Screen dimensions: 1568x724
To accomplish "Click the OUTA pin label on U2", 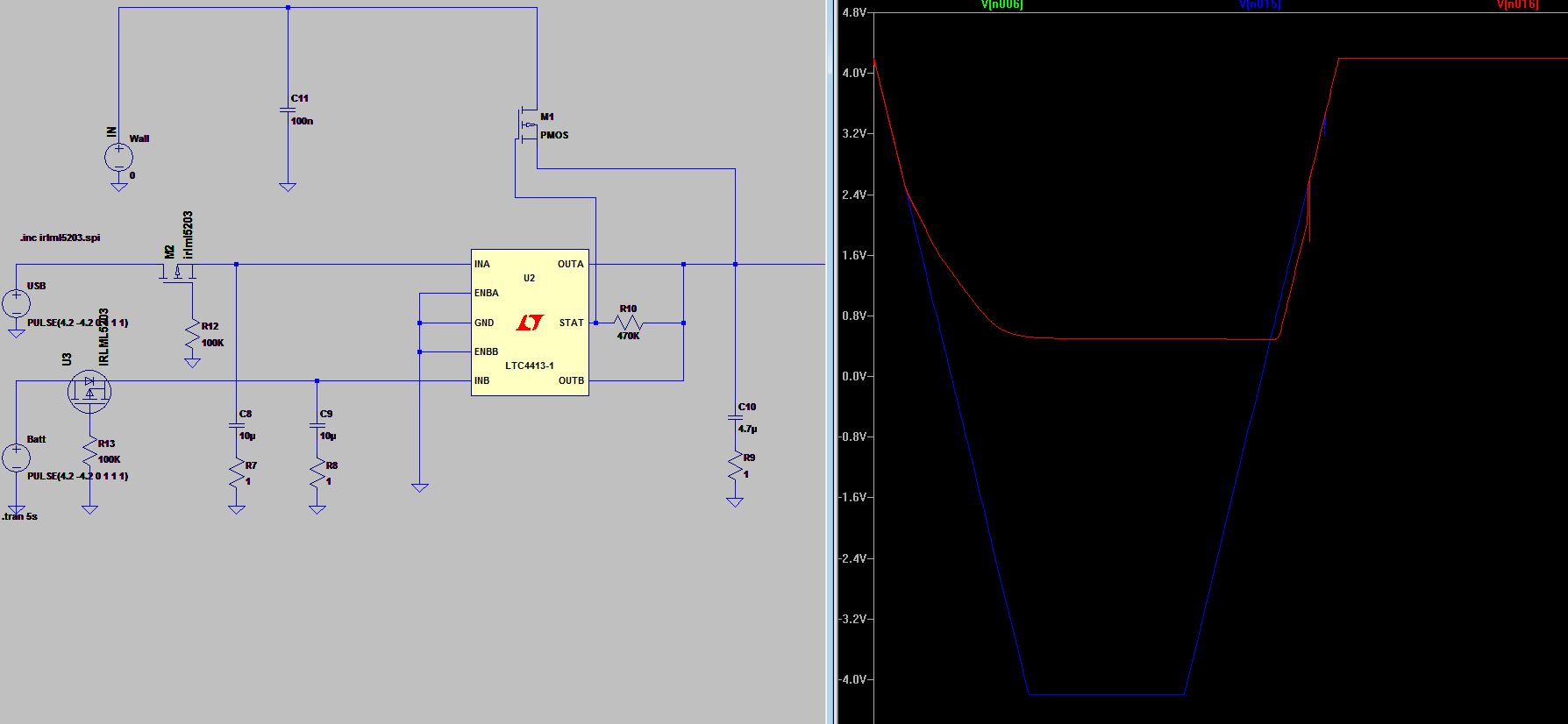I will point(570,264).
